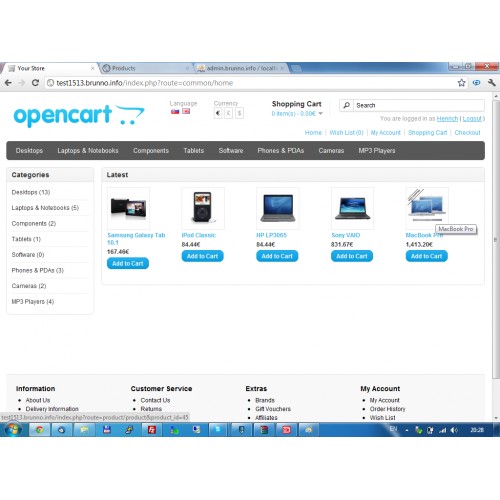The width and height of the screenshot is (500, 500).
Task: Open the Tablets menu item
Action: [194, 151]
